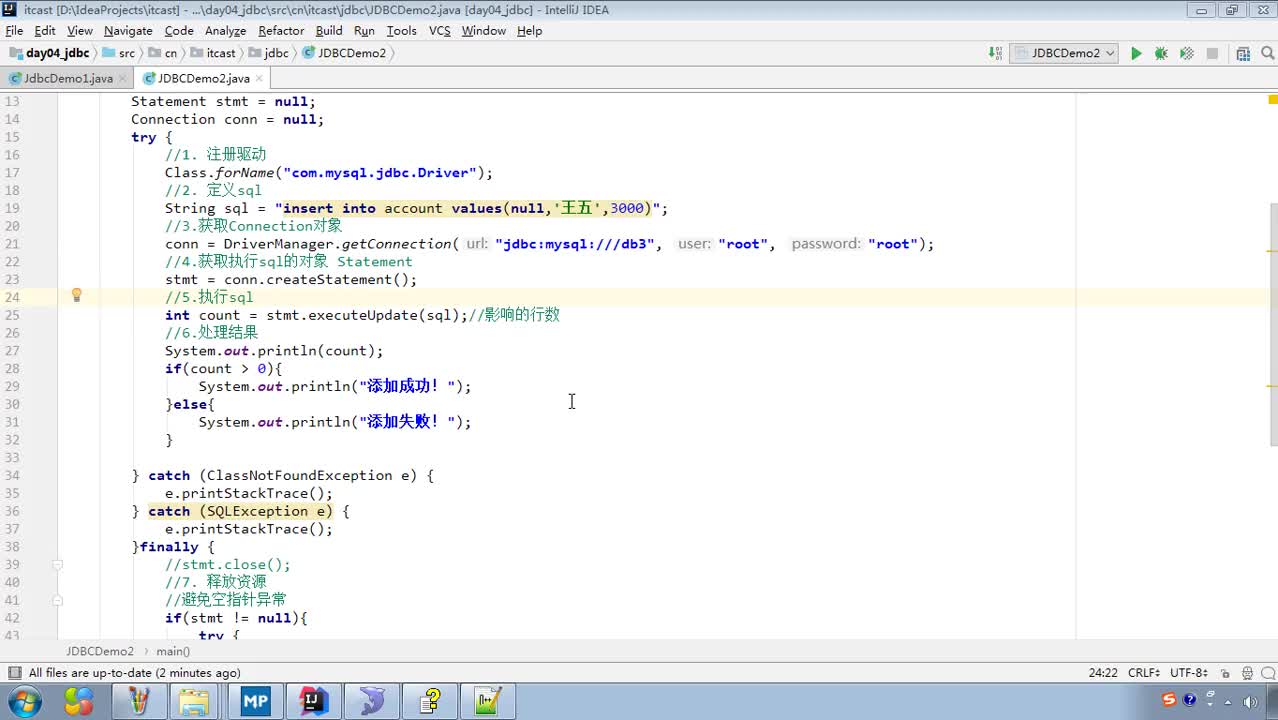
Task: Open the MP application on the taskbar
Action: tap(255, 701)
